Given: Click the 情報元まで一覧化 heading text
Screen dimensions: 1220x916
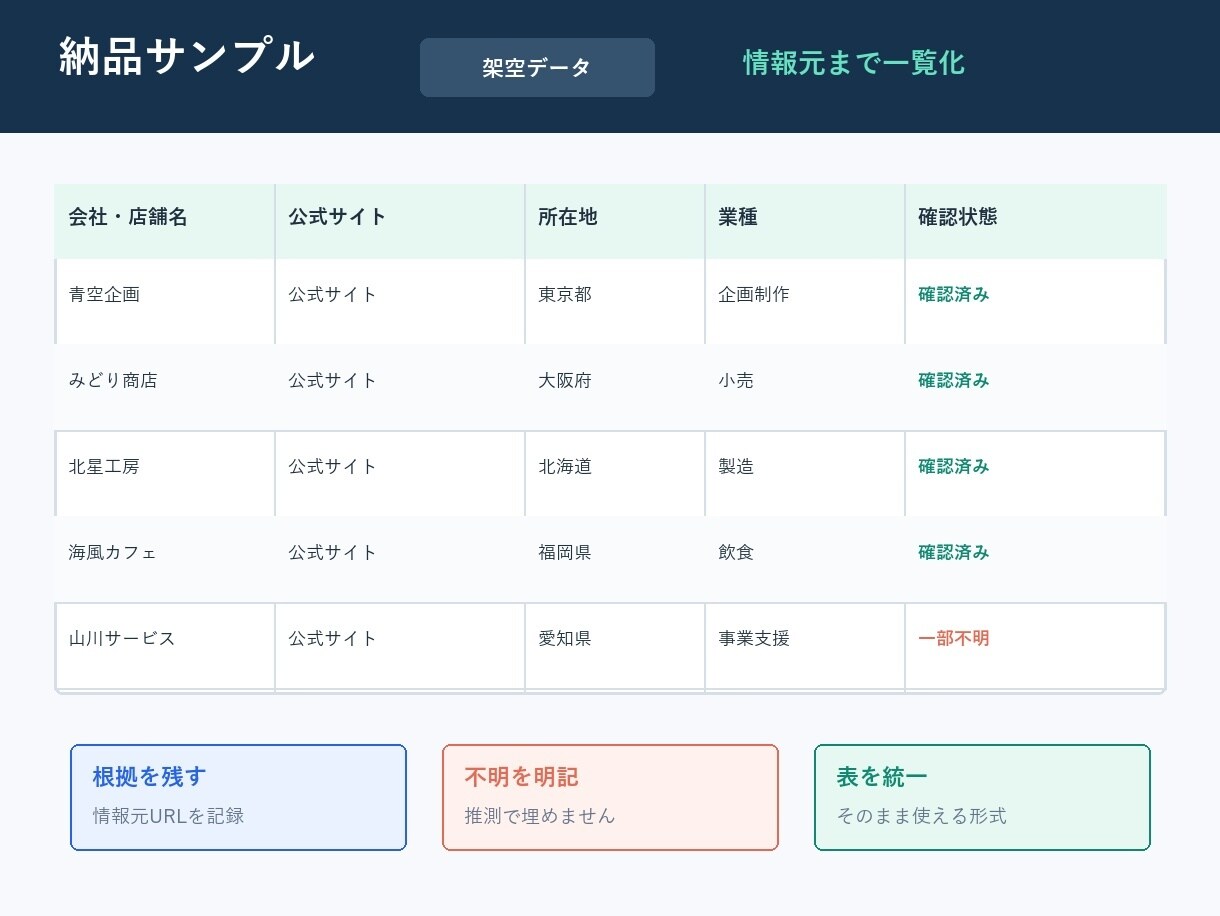Looking at the screenshot, I should (854, 63).
